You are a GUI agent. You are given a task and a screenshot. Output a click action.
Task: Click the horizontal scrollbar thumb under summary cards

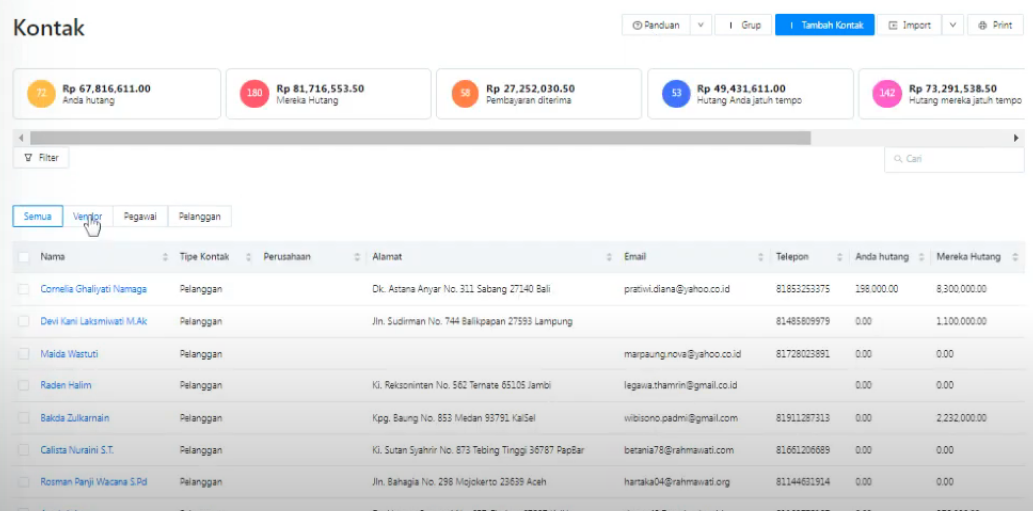(420, 138)
